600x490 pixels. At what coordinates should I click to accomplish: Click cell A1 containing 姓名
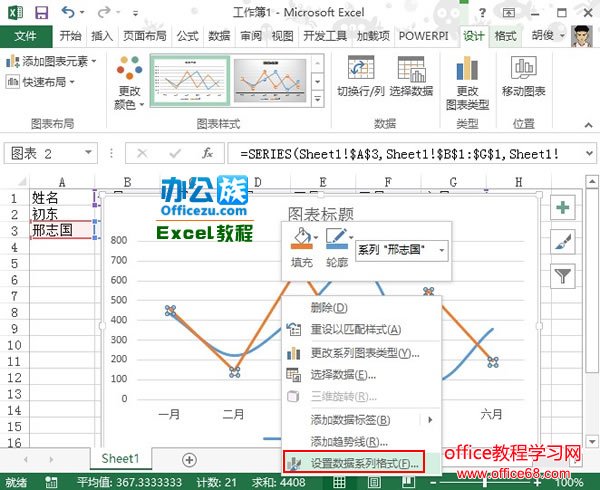click(x=62, y=198)
